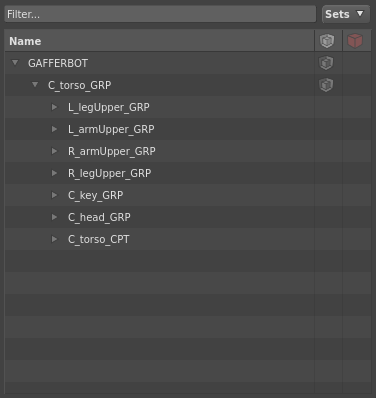The height and width of the screenshot is (398, 376).
Task: Click the grey cube column header icon
Action: point(327,41)
